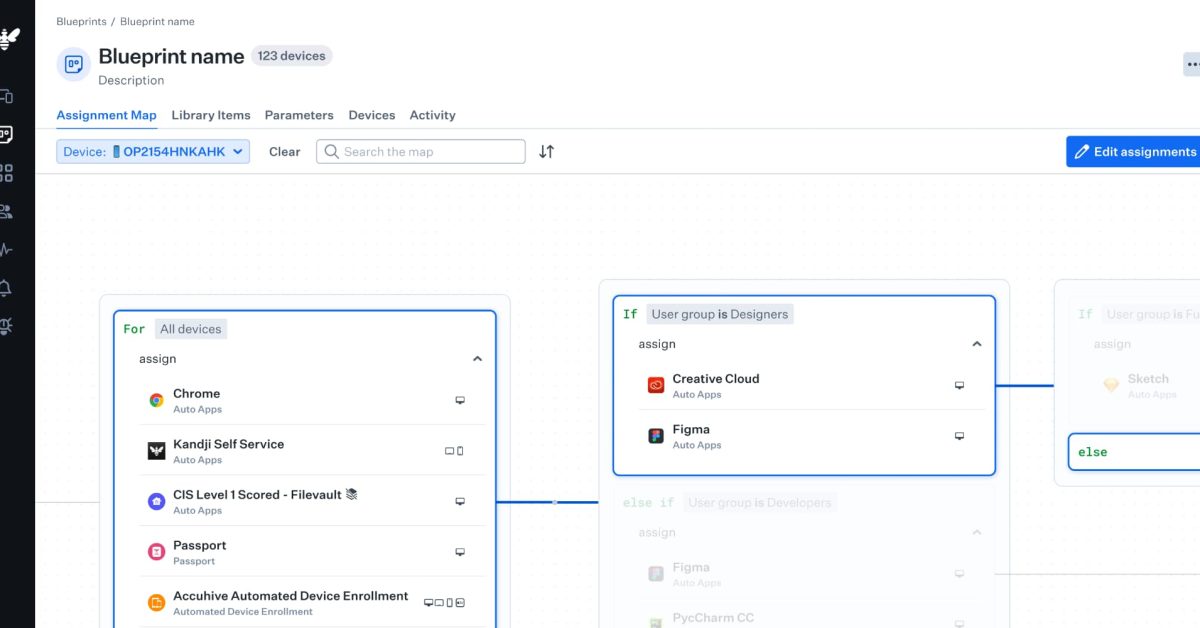This screenshot has height=628, width=1200.
Task: Collapse the Designers assign section
Action: [977, 344]
